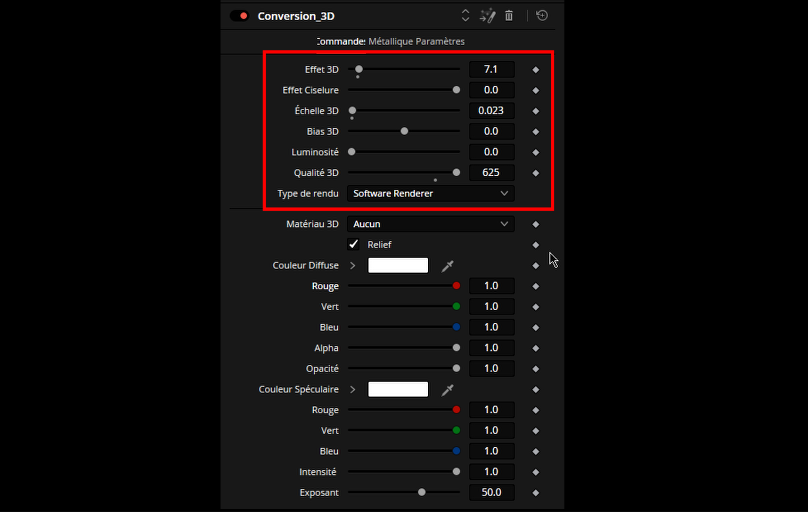
Task: Pick diffuse color with the eyedropper
Action: (448, 265)
